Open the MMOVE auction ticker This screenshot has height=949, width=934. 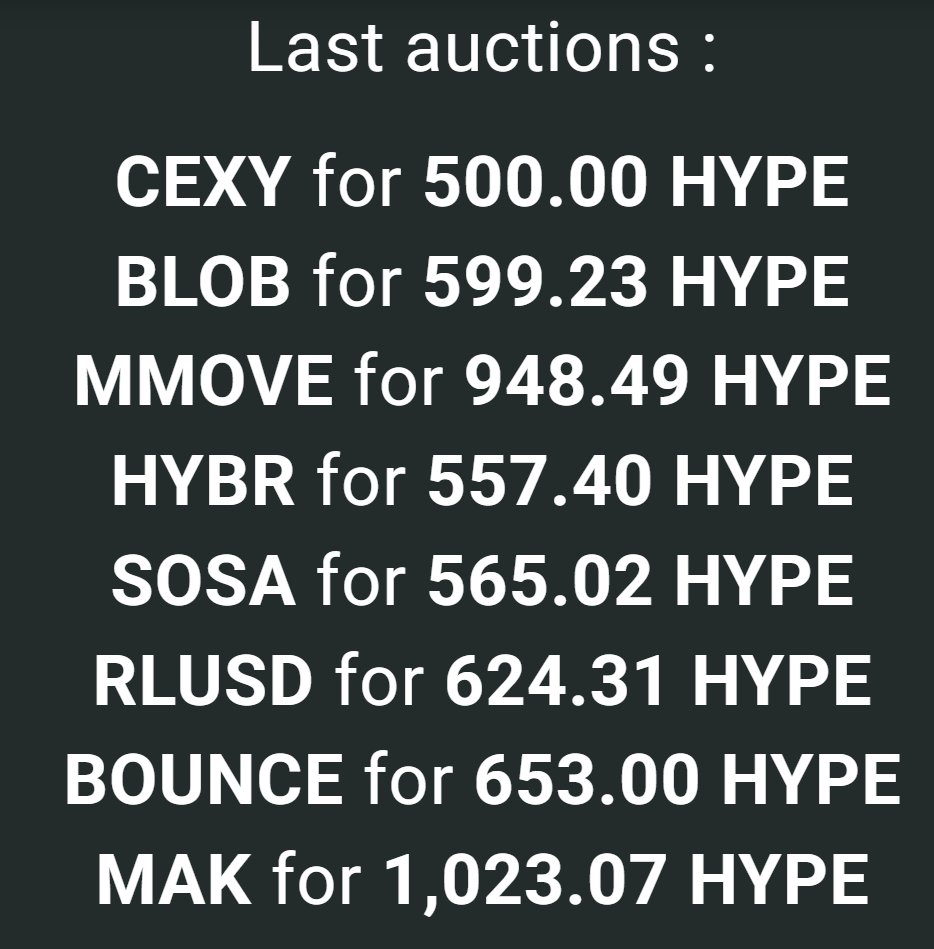[204, 381]
